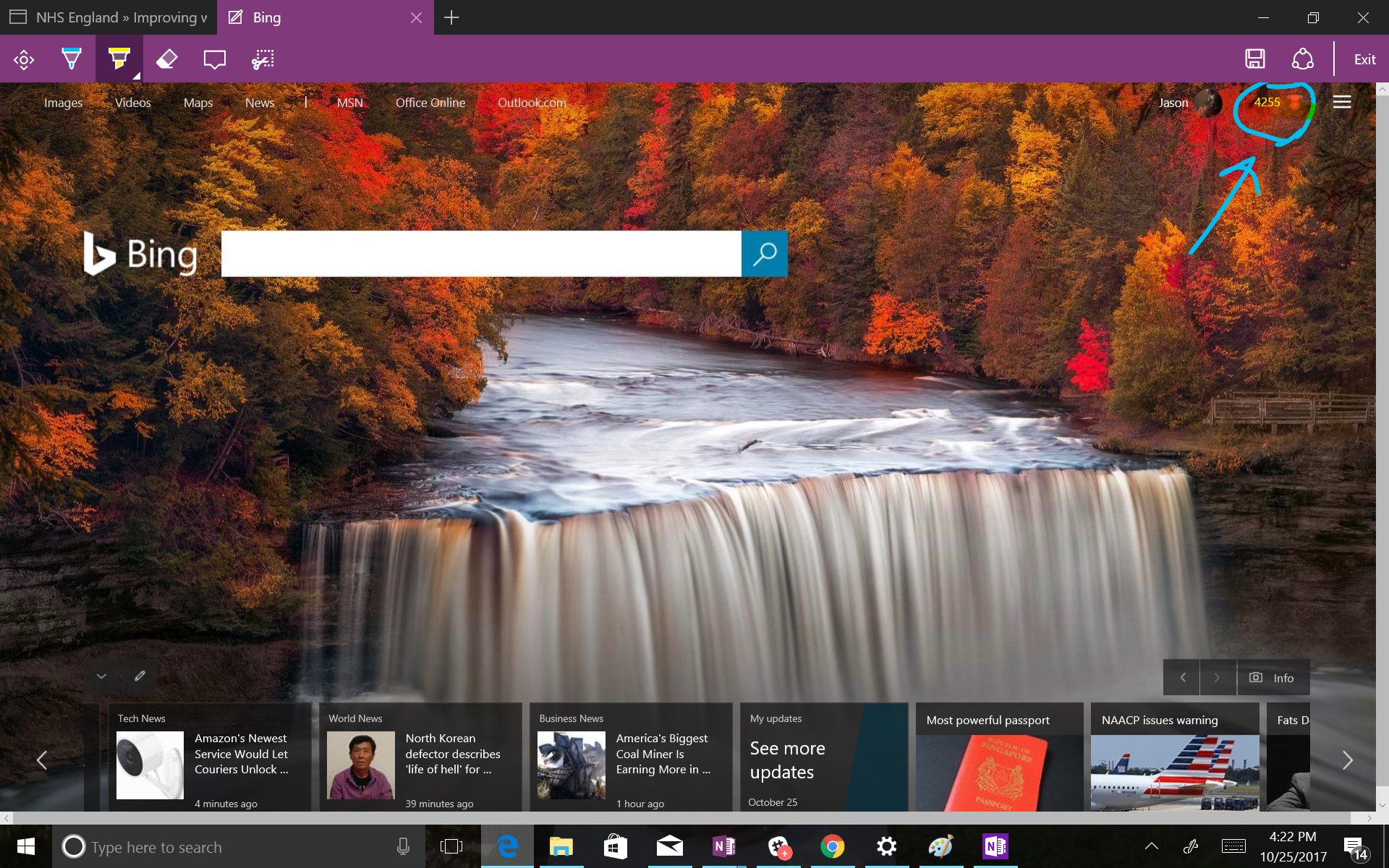This screenshot has width=1389, height=868.
Task: Open Most powerful passport thumbnail
Action: point(998,770)
